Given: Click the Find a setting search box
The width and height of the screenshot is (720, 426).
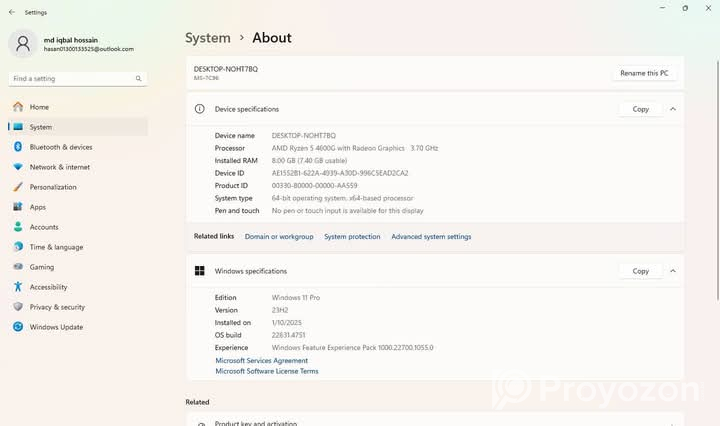Looking at the screenshot, I should pyautogui.click(x=78, y=78).
